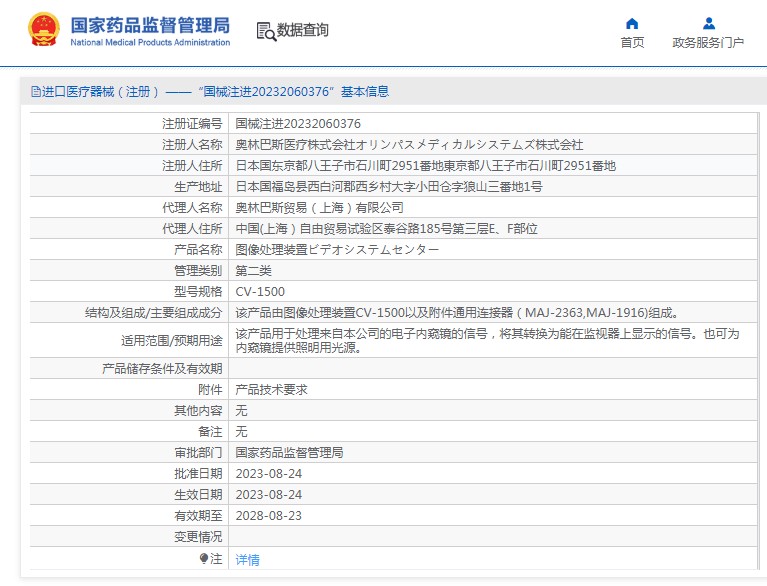
Task: Click the 变更情况 row label
Action: (x=198, y=537)
